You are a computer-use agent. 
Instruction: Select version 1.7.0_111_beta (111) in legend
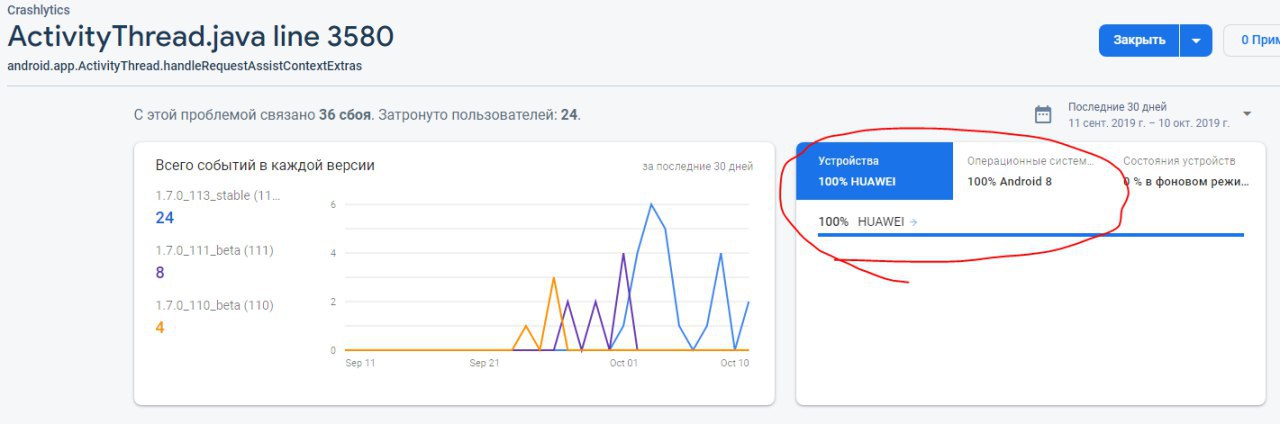coord(214,250)
